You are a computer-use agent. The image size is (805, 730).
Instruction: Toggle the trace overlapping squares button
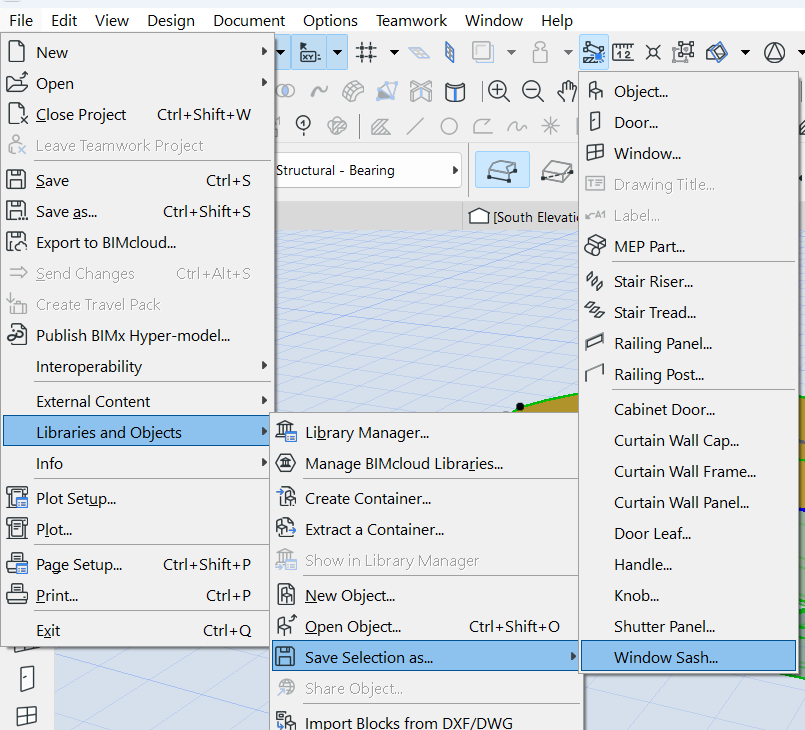(483, 52)
